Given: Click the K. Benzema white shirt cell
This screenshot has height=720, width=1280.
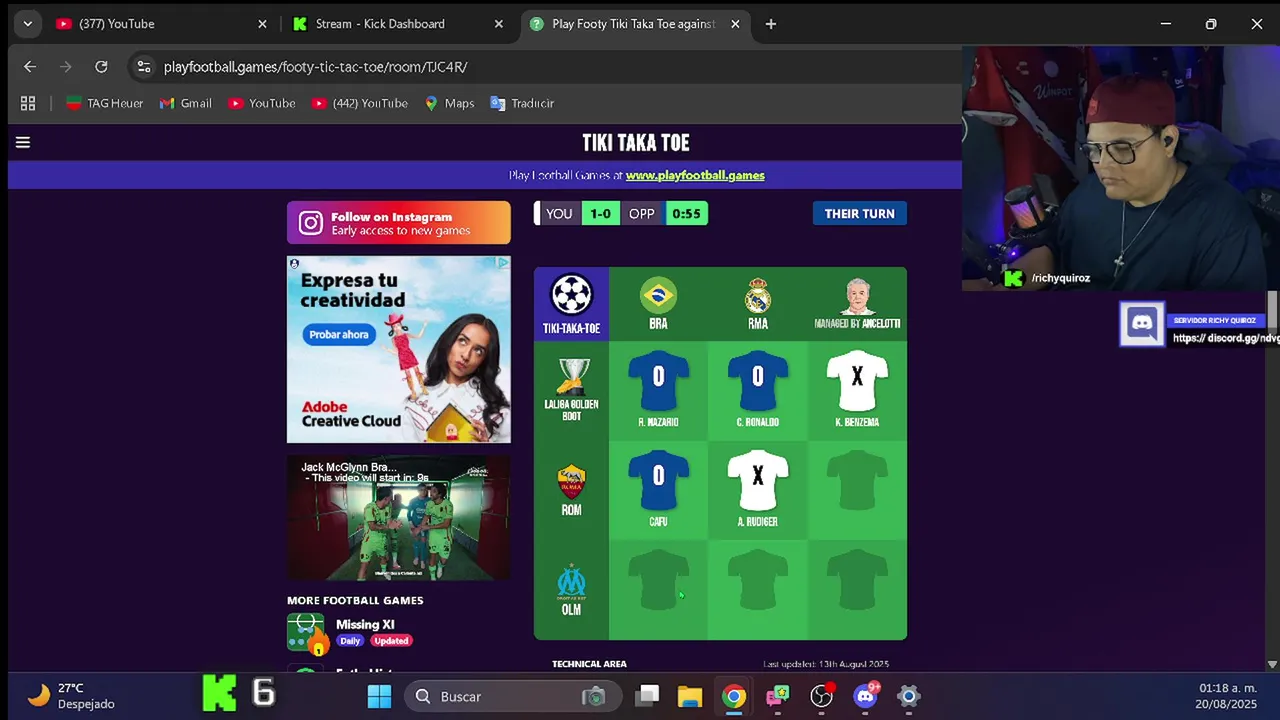Looking at the screenshot, I should tap(857, 381).
